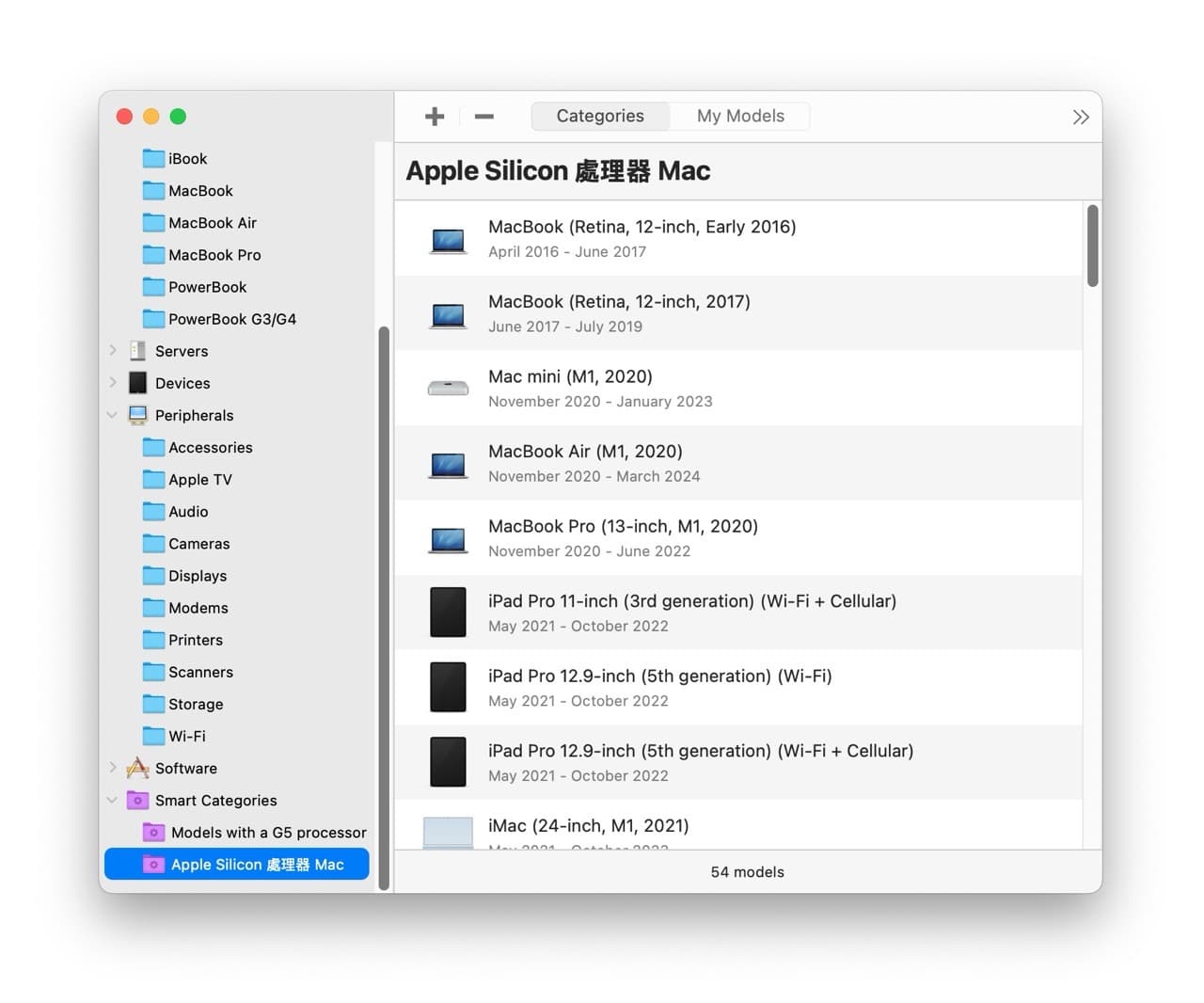The width and height of the screenshot is (1204, 1003).
Task: Select "iPad Pro 12.9-inch (5th generation) (Wi-Fi)"
Action: click(738, 688)
